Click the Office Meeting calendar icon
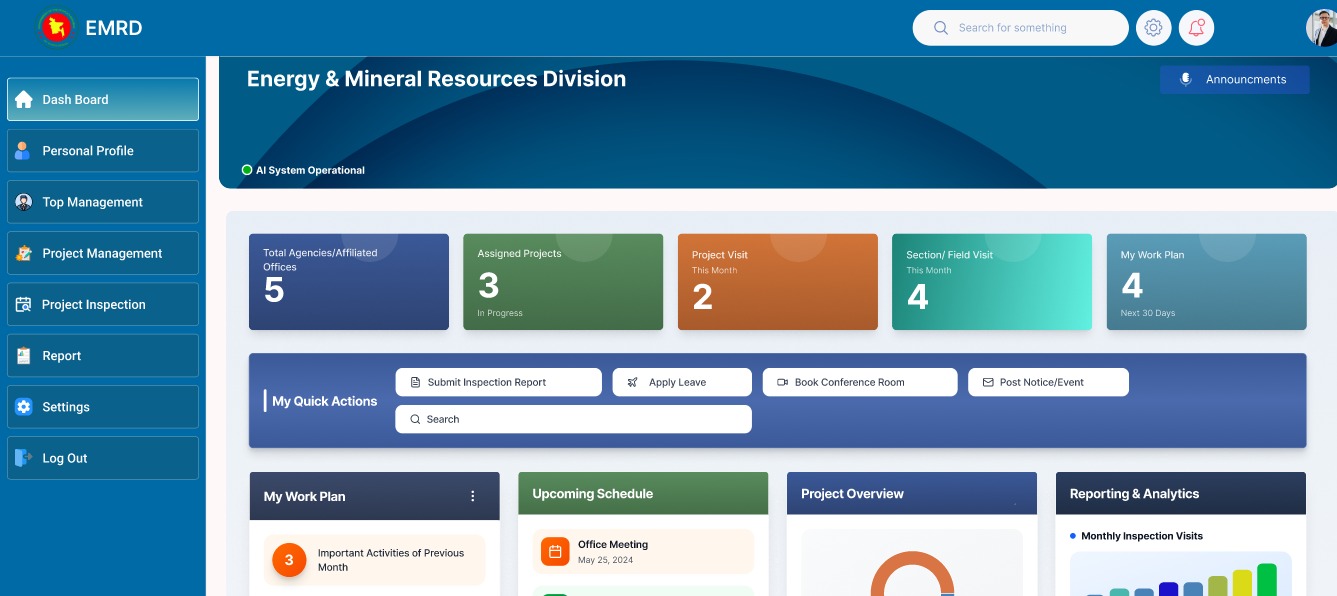 [555, 551]
